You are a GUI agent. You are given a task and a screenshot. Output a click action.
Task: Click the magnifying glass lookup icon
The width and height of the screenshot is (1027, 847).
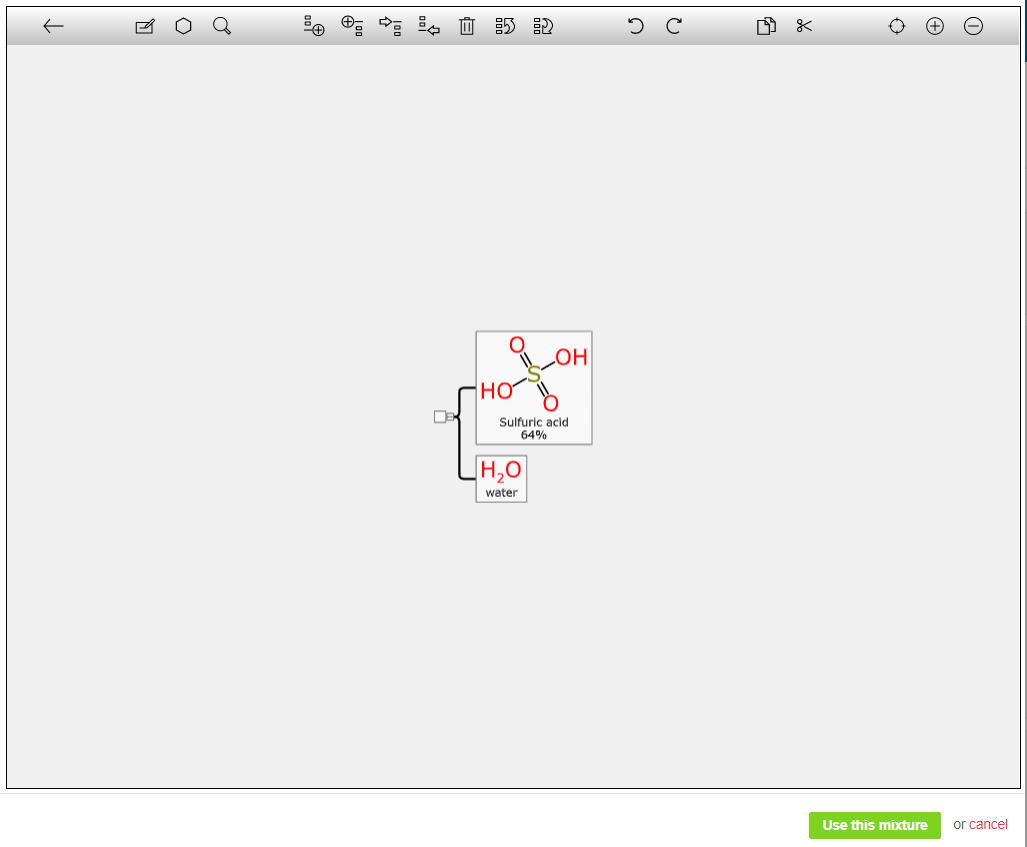(x=222, y=26)
